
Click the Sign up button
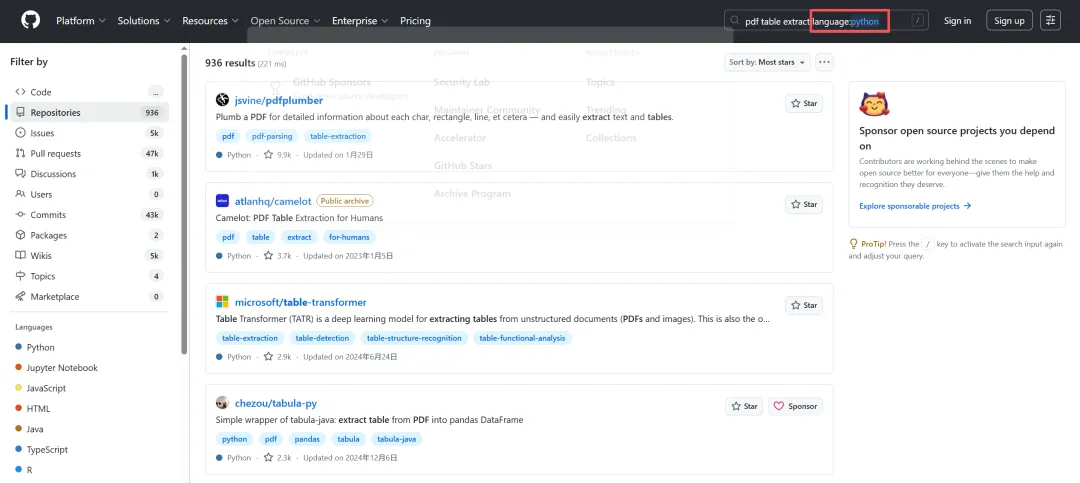tap(1009, 21)
